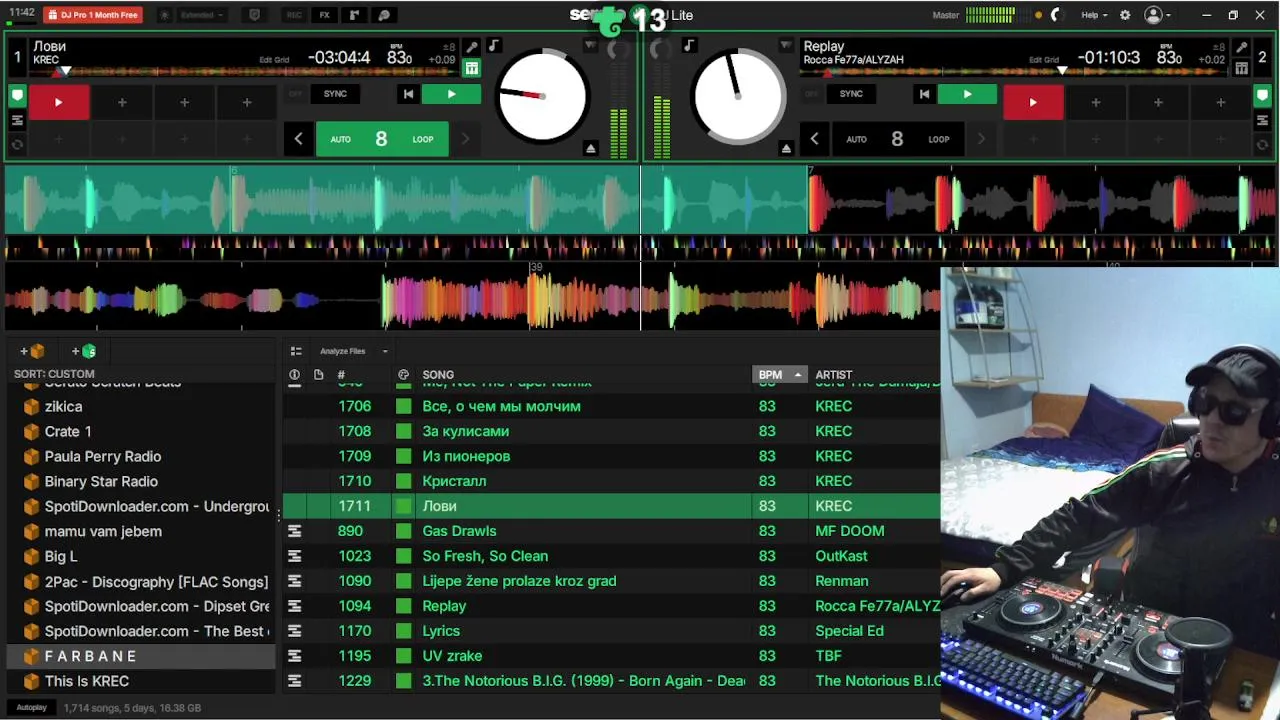Viewport: 1280px width, 720px height.
Task: Open the FX panel tab
Action: pyautogui.click(x=324, y=15)
